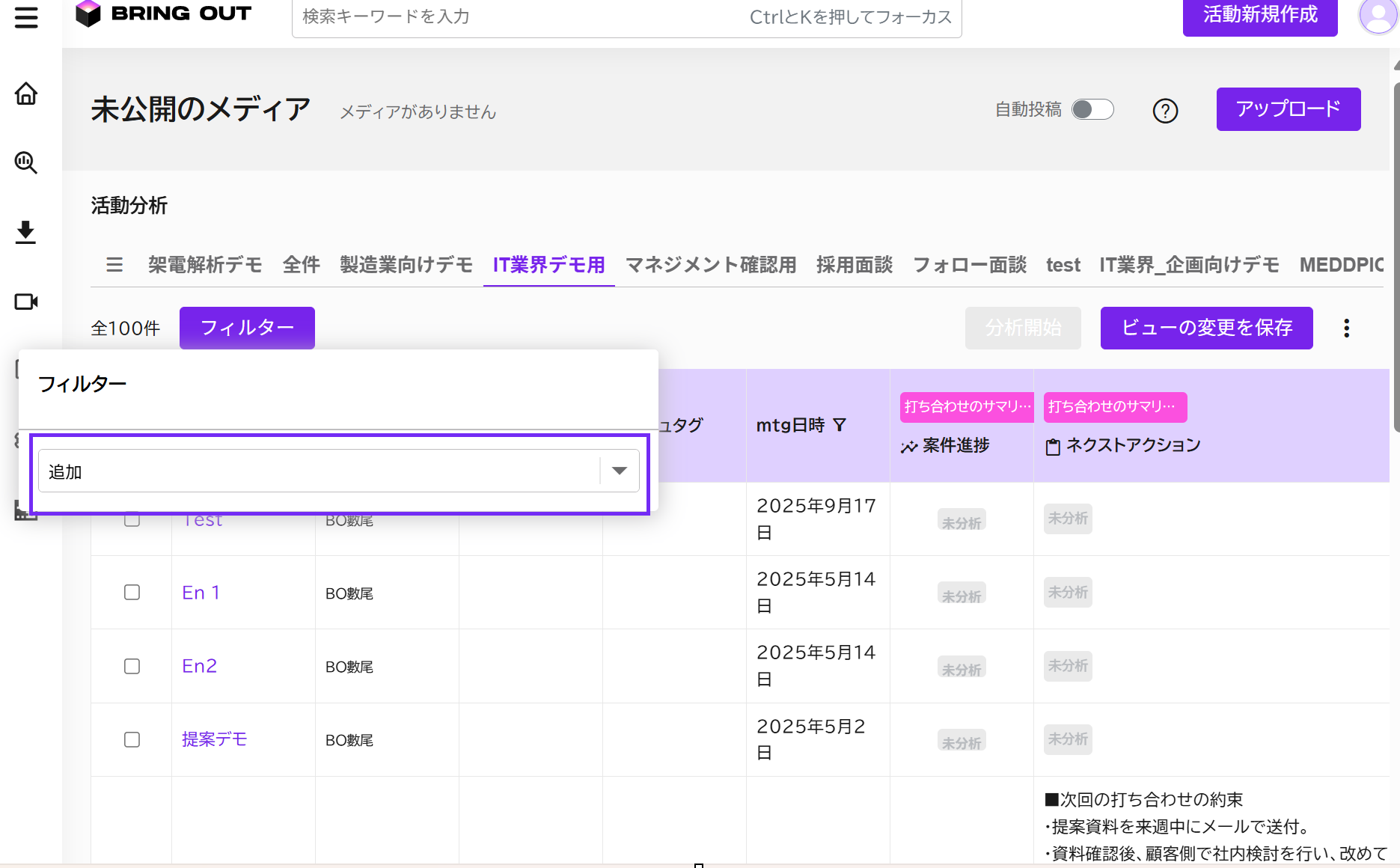This screenshot has width=1400, height=868.
Task: Click the user profile avatar
Action: pos(1378,16)
